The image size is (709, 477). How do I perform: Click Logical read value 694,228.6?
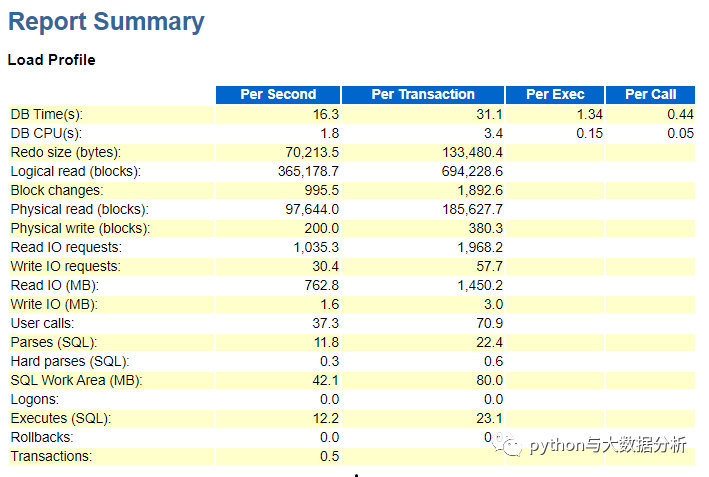click(472, 171)
